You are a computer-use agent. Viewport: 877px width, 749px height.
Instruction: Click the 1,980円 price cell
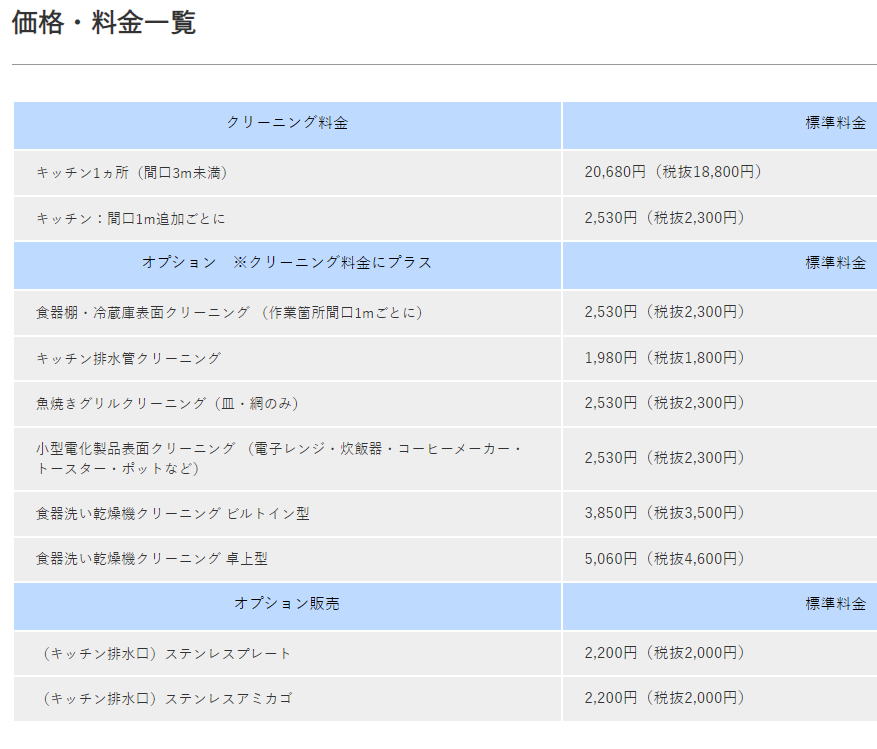click(x=665, y=358)
